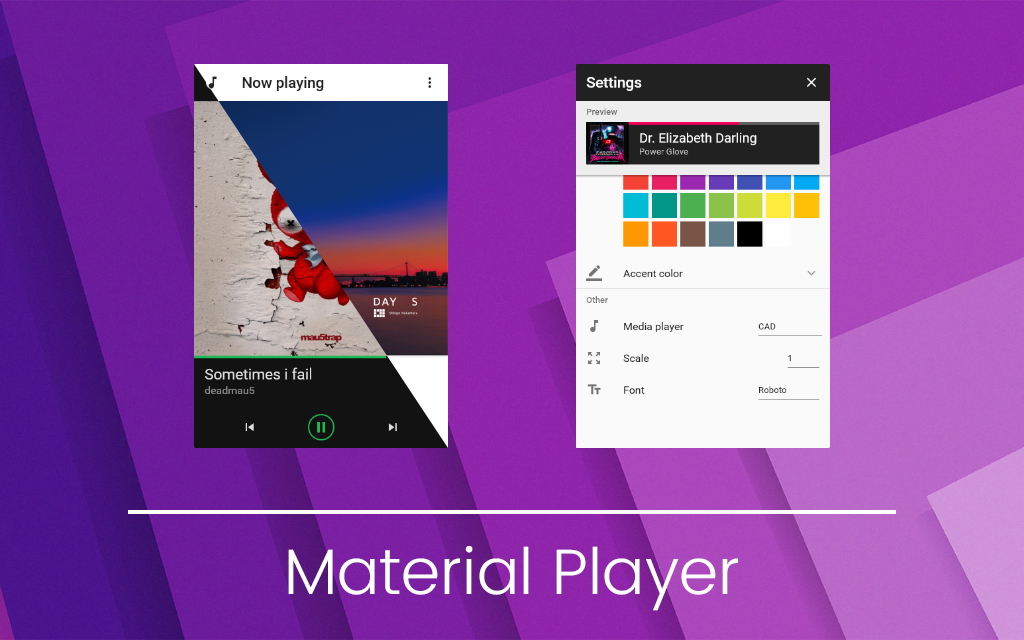
Task: Click the green song progress bar
Action: click(290, 357)
